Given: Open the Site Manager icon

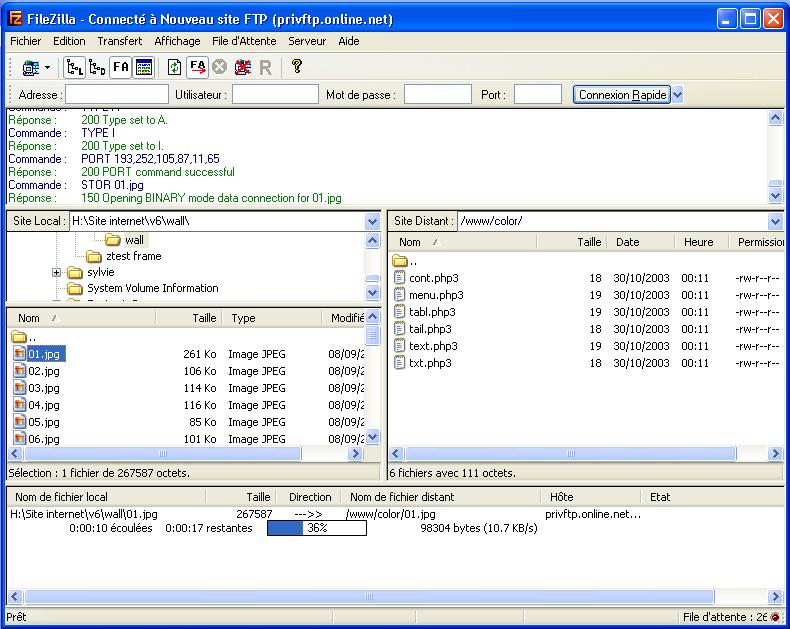Looking at the screenshot, I should point(31,67).
